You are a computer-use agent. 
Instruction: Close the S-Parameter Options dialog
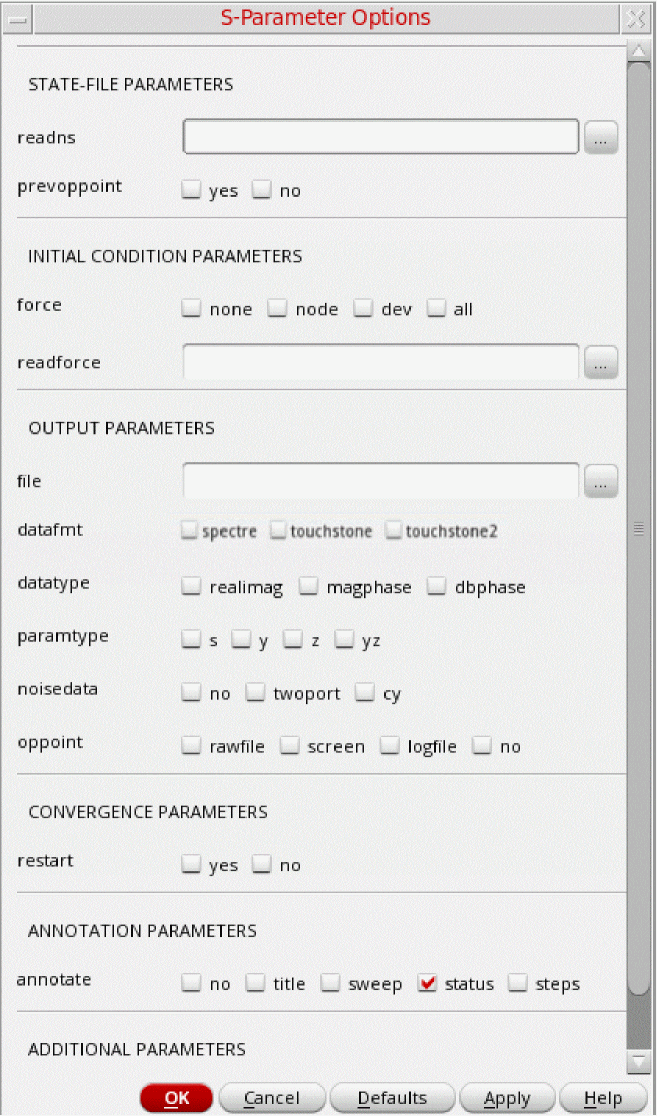(635, 18)
